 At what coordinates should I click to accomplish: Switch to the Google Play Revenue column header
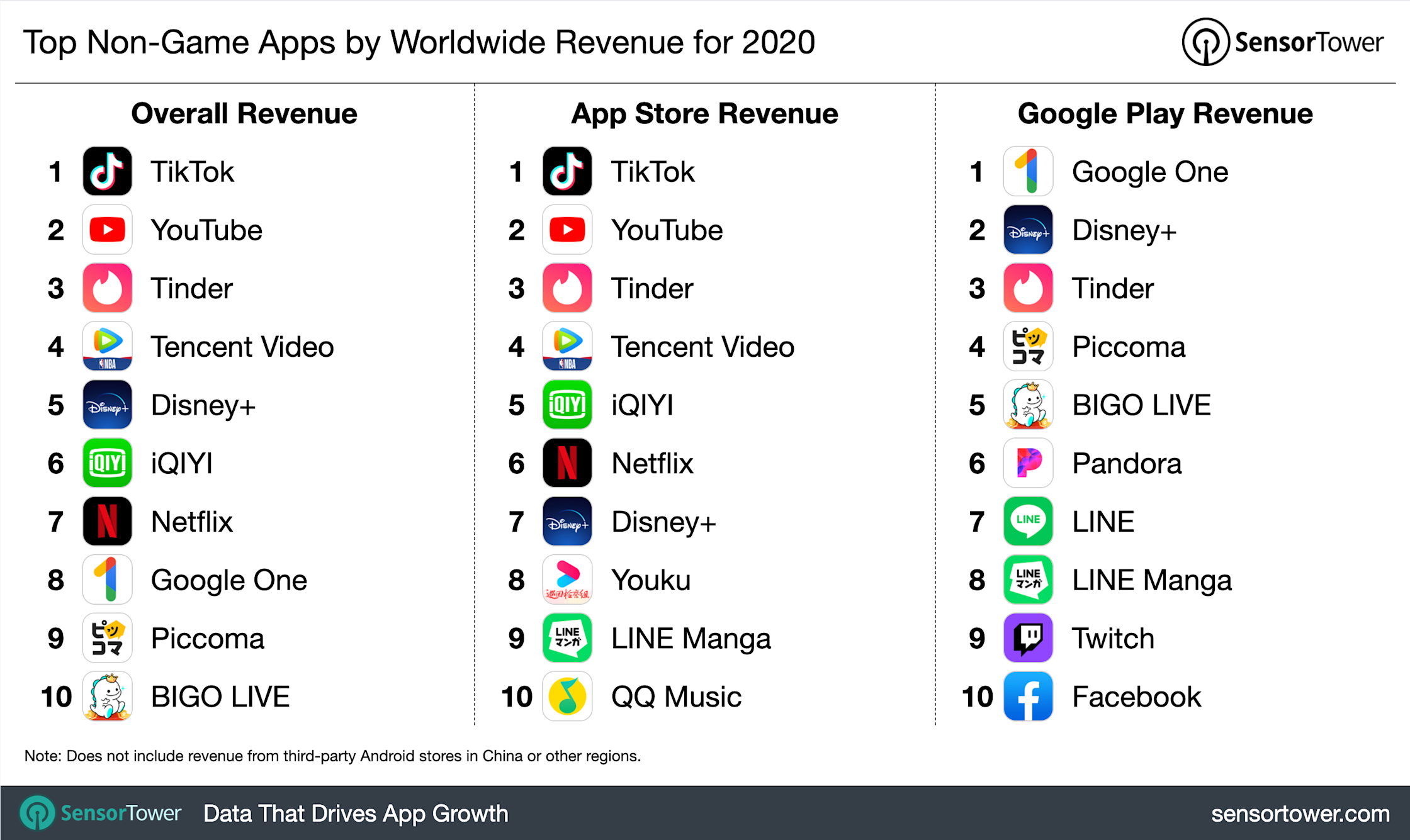pyautogui.click(x=1165, y=113)
